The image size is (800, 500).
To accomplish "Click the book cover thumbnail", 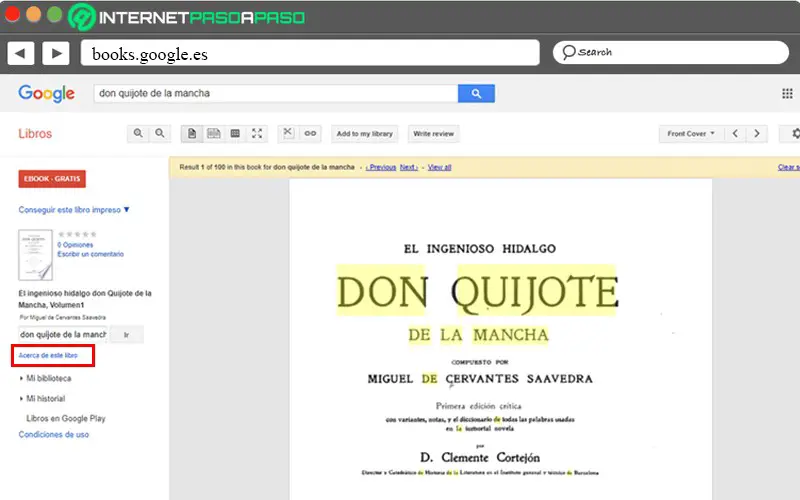I will click(x=35, y=255).
